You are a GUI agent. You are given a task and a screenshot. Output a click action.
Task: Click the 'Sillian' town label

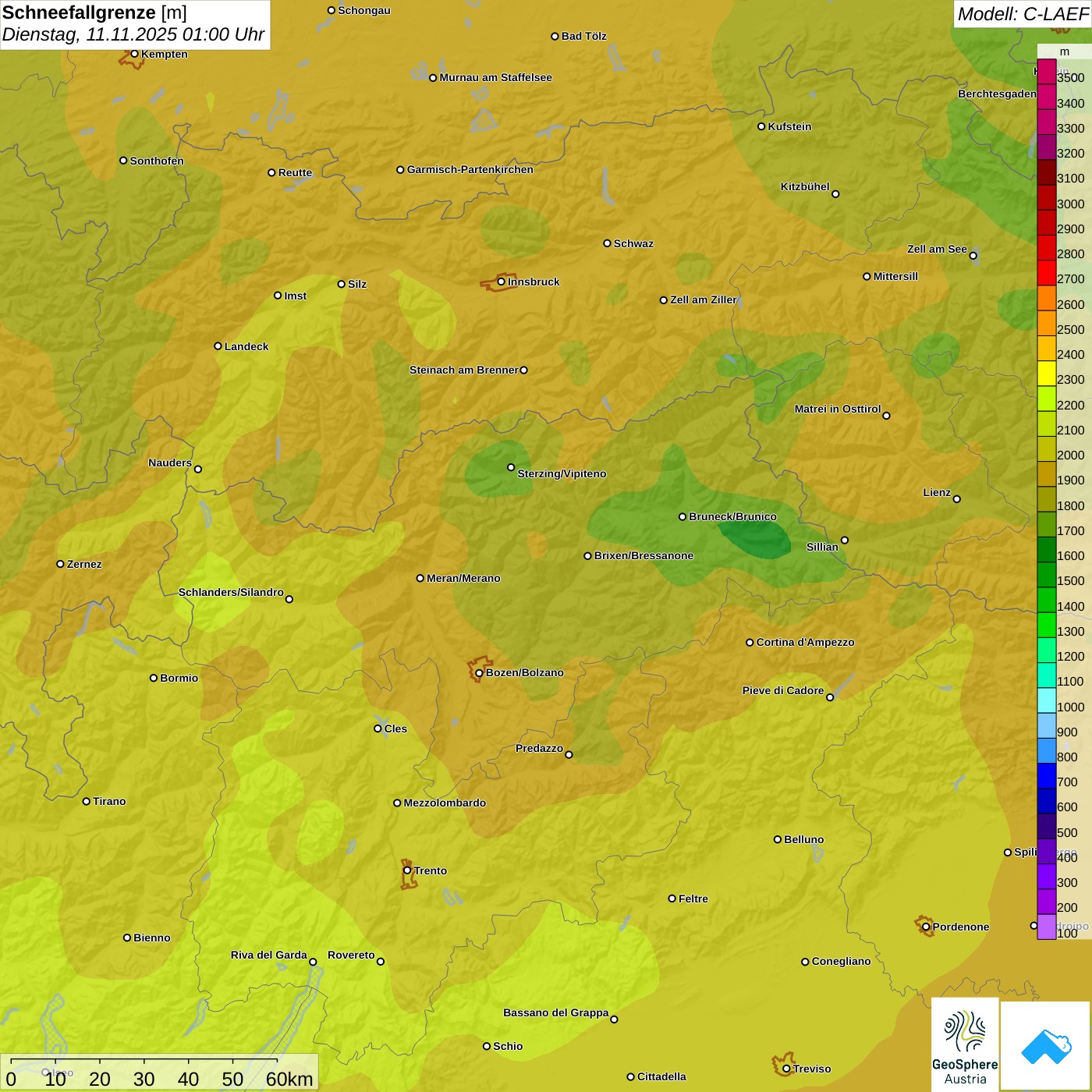pos(822,547)
